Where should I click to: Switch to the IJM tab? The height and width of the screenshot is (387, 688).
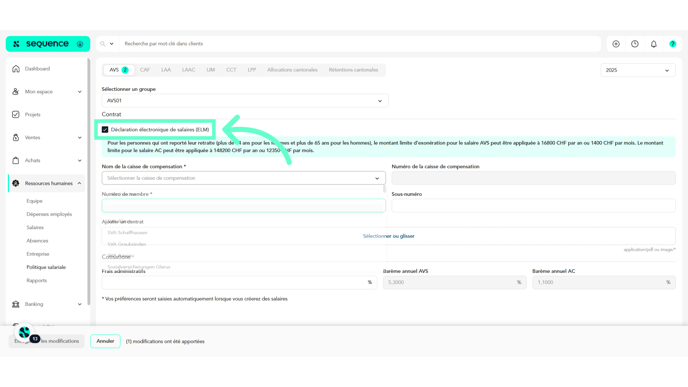click(x=211, y=70)
